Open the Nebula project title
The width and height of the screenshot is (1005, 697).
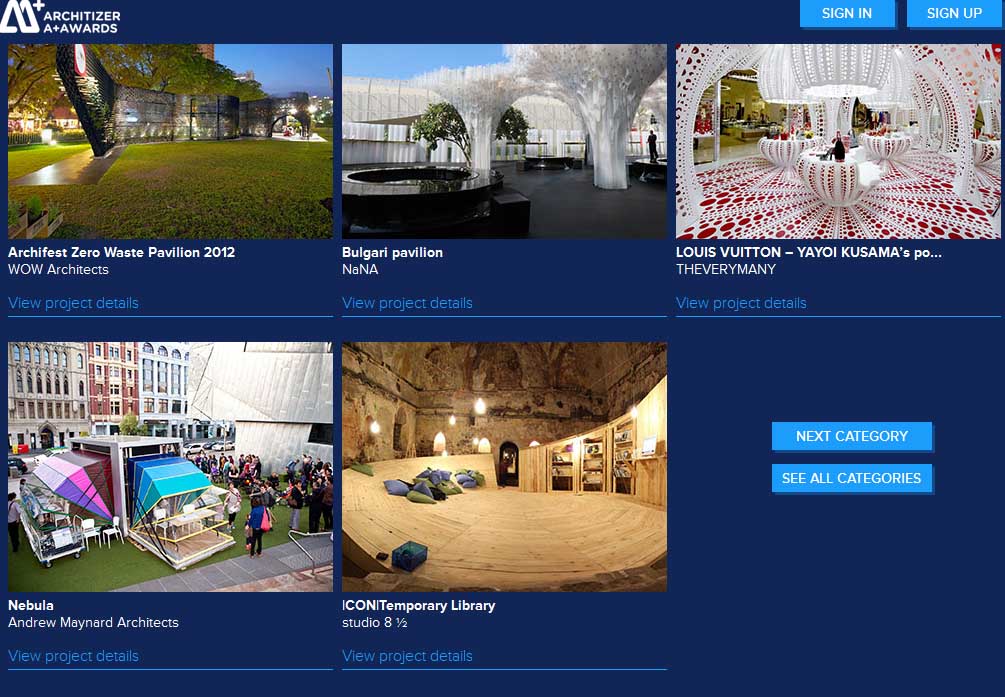(31, 605)
